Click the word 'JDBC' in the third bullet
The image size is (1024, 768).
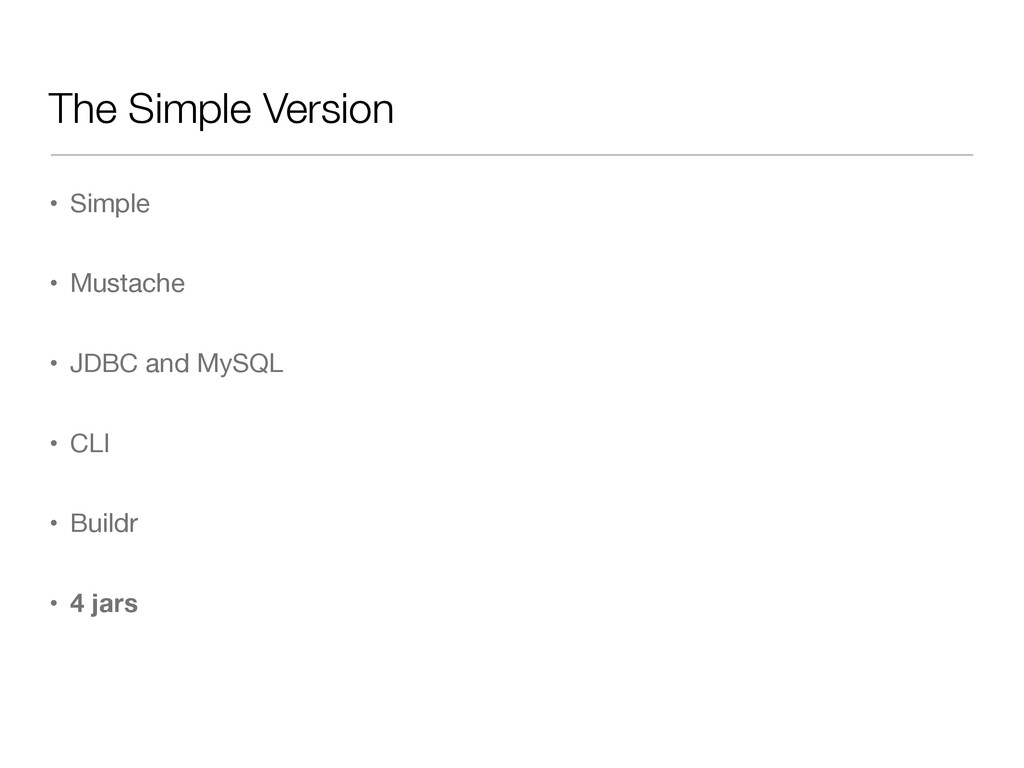(104, 364)
